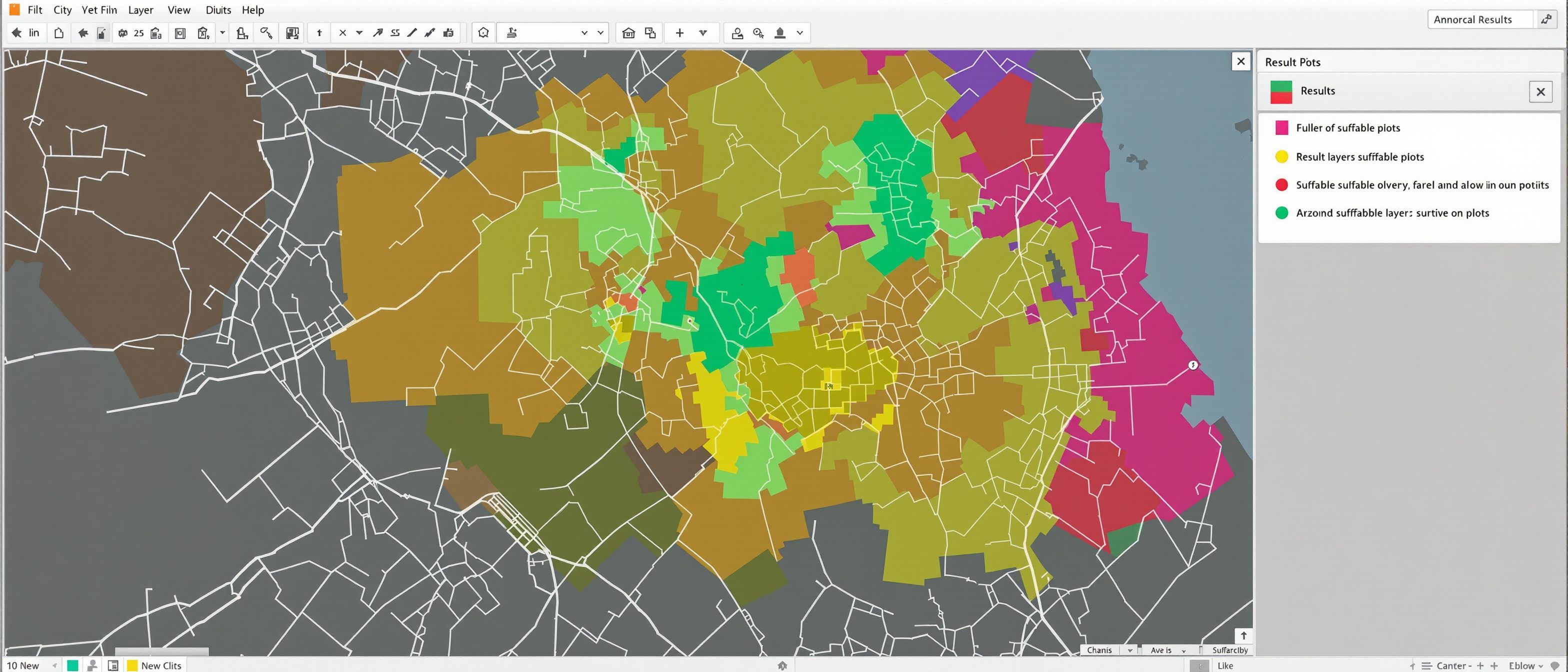
Task: Expand the down-triangle menu next to plus
Action: click(703, 33)
